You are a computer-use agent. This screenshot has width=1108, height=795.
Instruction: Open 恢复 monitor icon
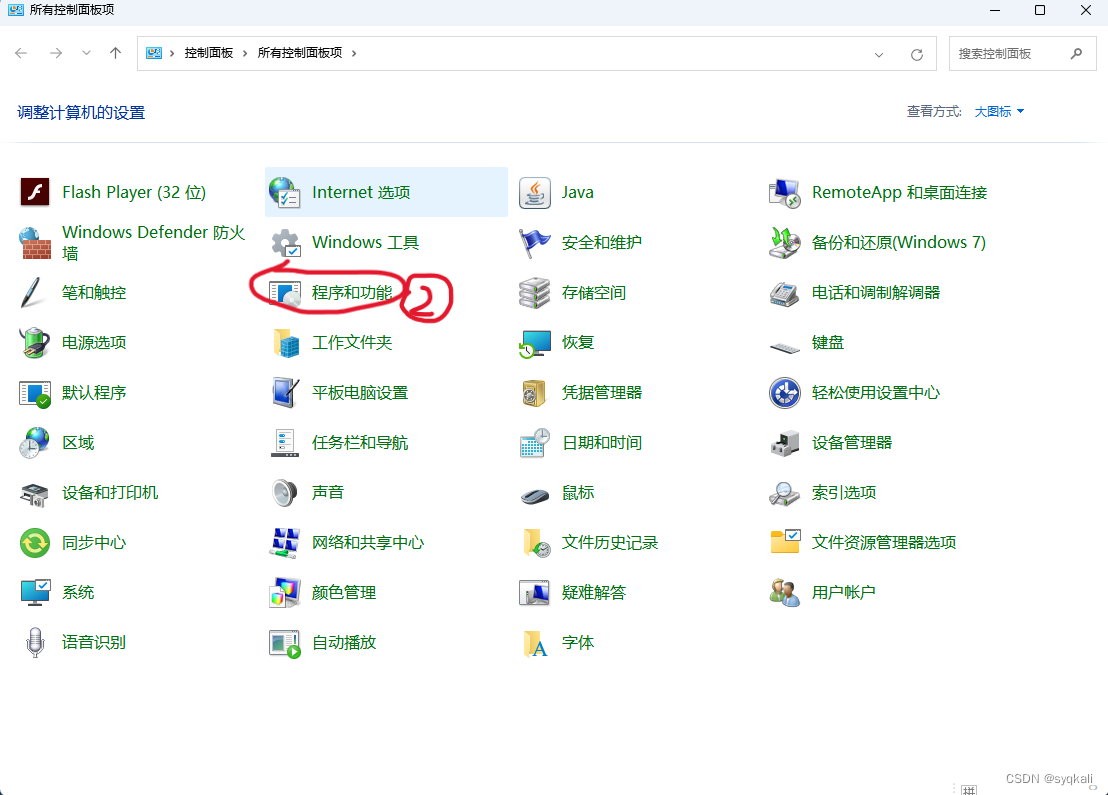click(x=535, y=343)
